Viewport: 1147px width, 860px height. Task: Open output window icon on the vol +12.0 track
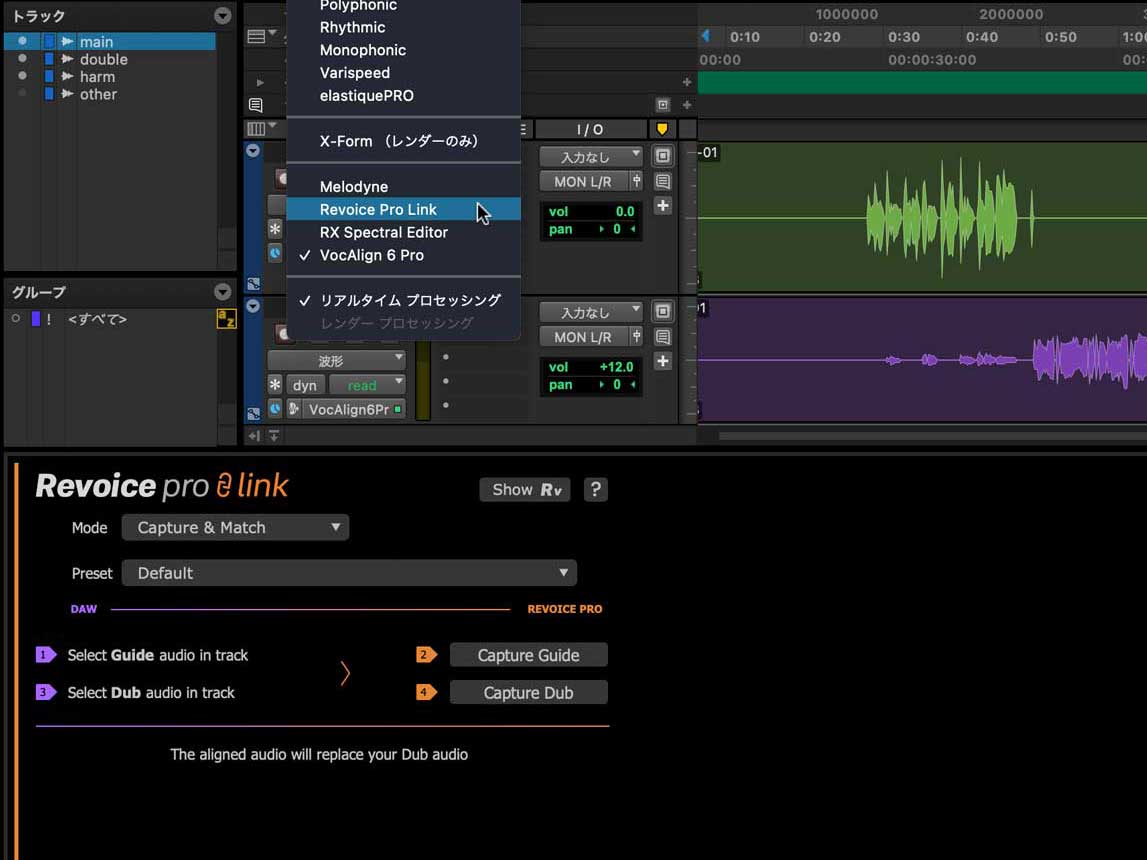click(663, 312)
